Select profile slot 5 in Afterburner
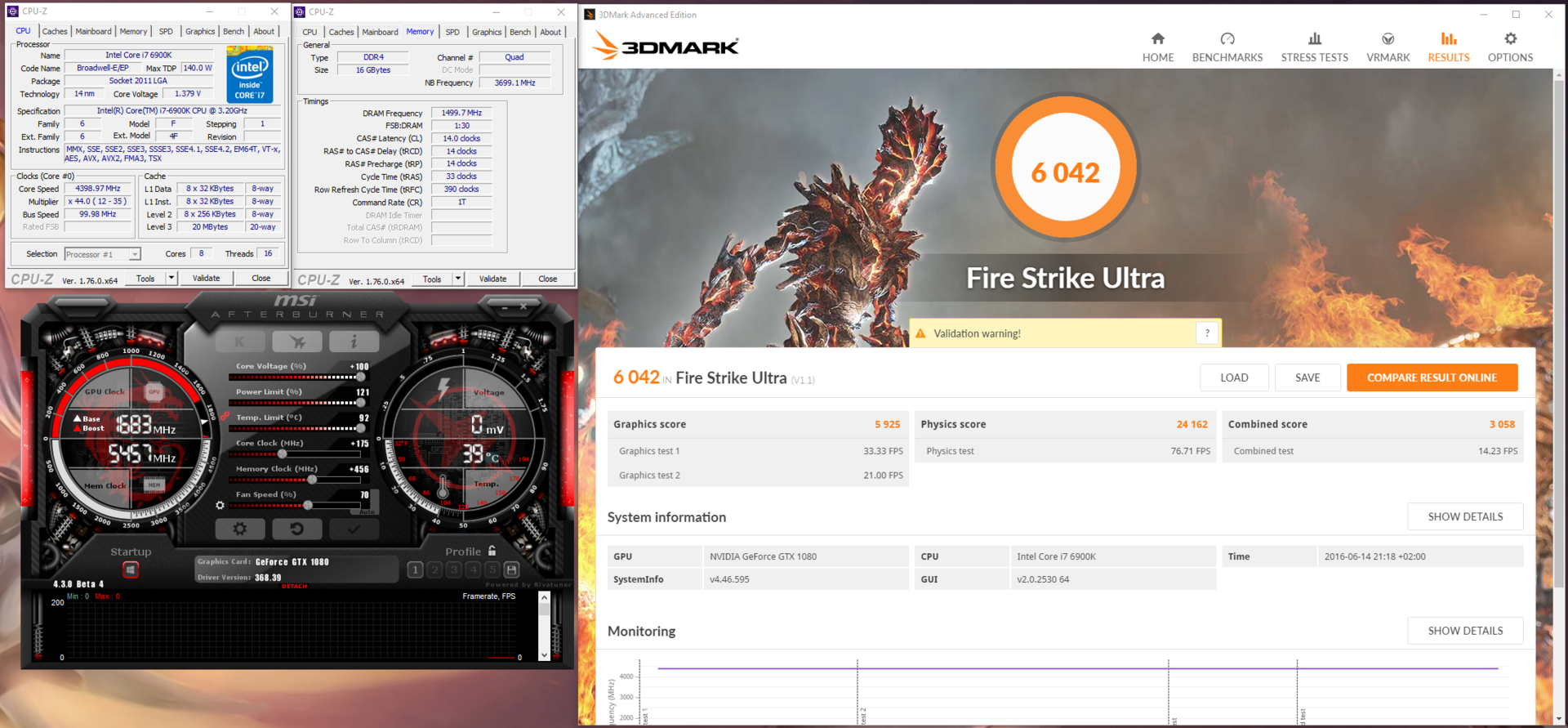This screenshot has height=728, width=1568. point(492,569)
